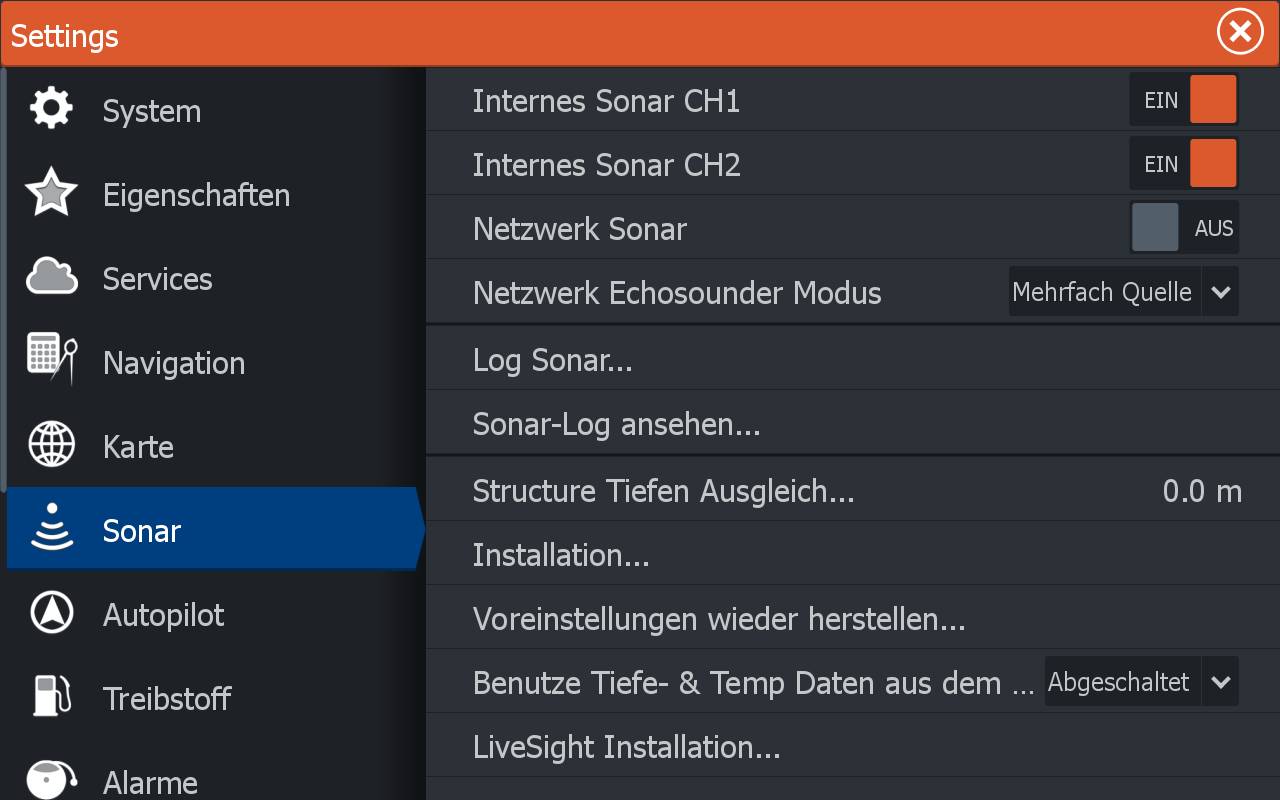Open the Log Sonar entry

(552, 360)
